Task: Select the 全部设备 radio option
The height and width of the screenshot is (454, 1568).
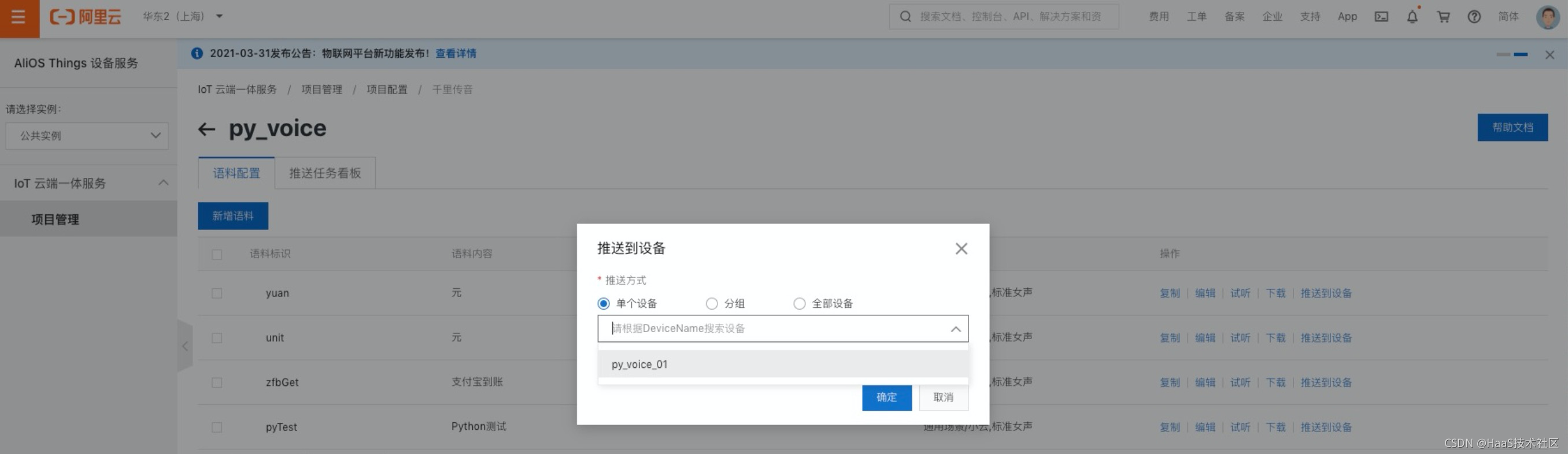Action: click(799, 303)
